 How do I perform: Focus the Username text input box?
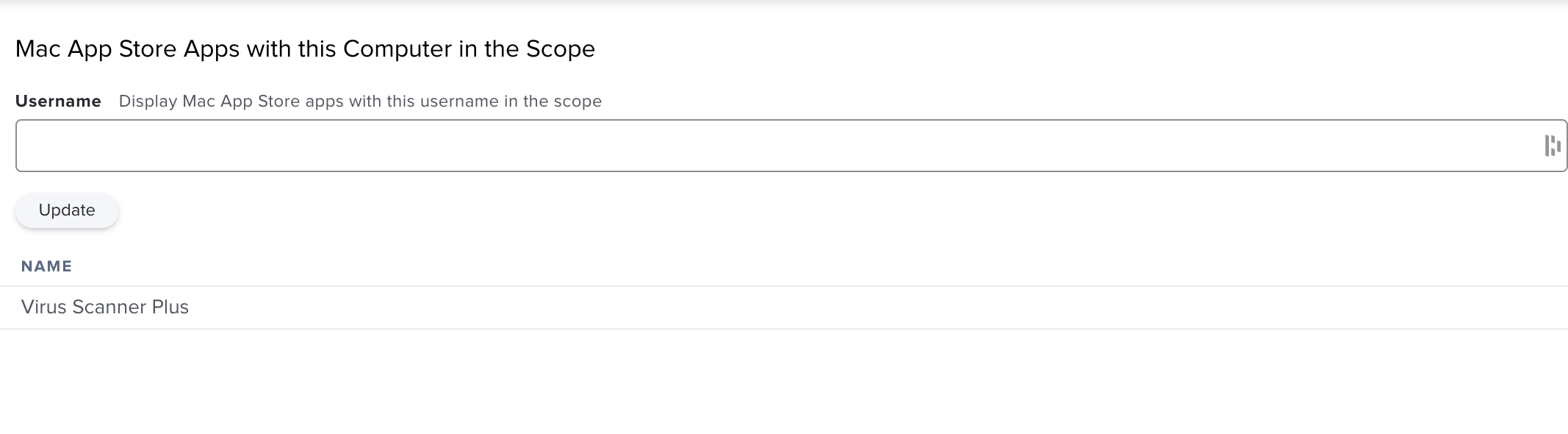tap(791, 146)
